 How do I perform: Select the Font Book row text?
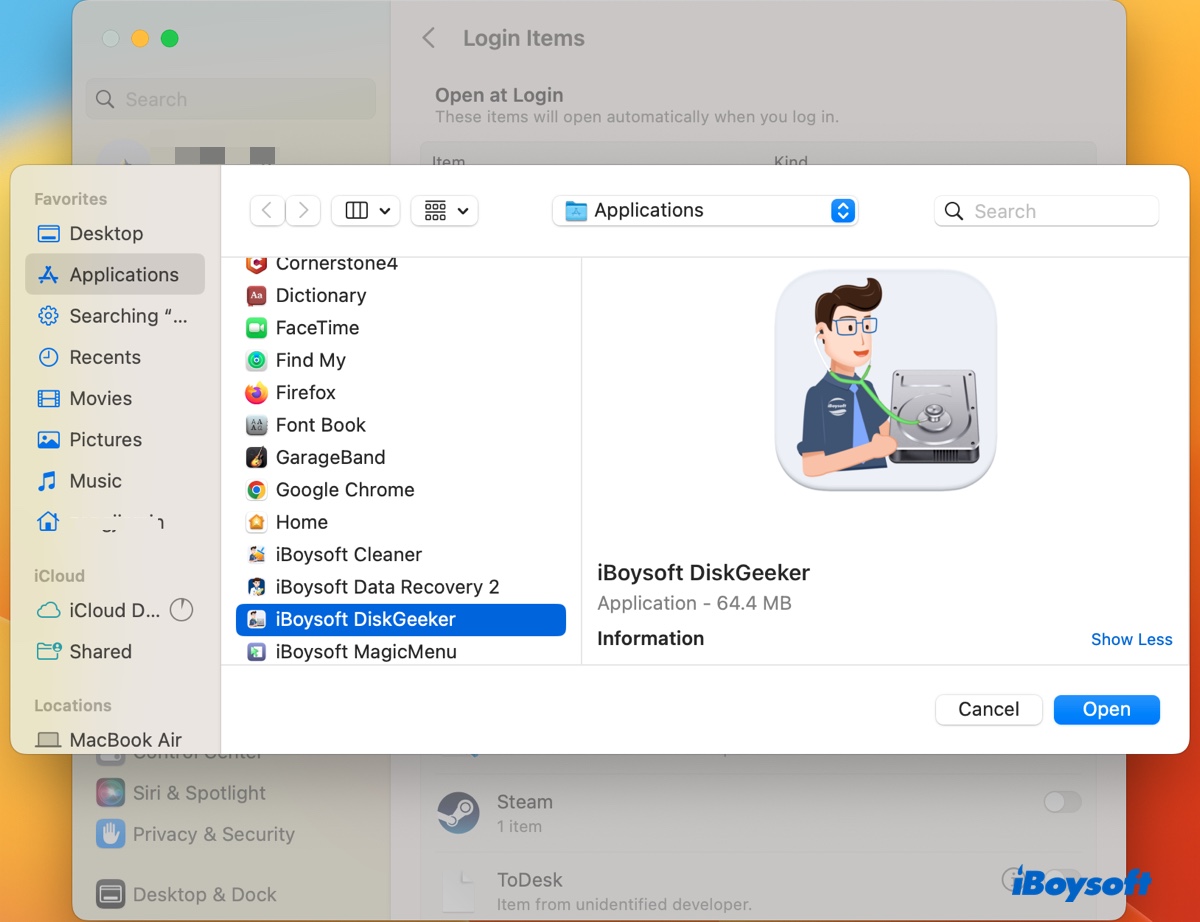[321, 425]
